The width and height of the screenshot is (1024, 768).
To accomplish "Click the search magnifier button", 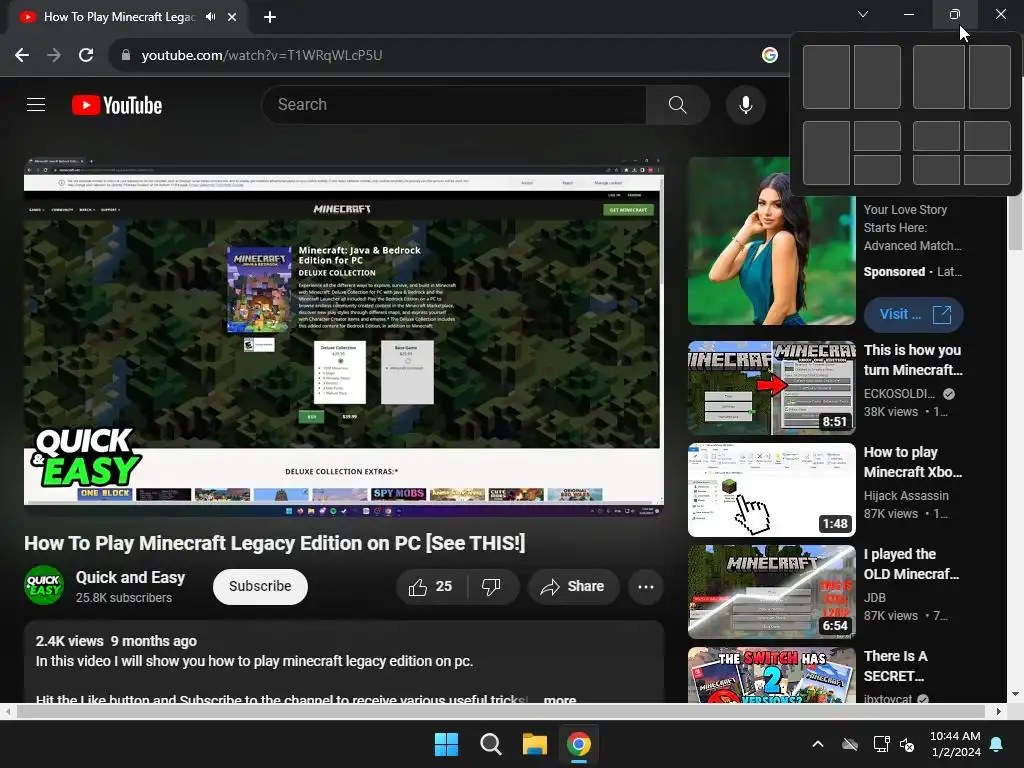I will coord(677,104).
